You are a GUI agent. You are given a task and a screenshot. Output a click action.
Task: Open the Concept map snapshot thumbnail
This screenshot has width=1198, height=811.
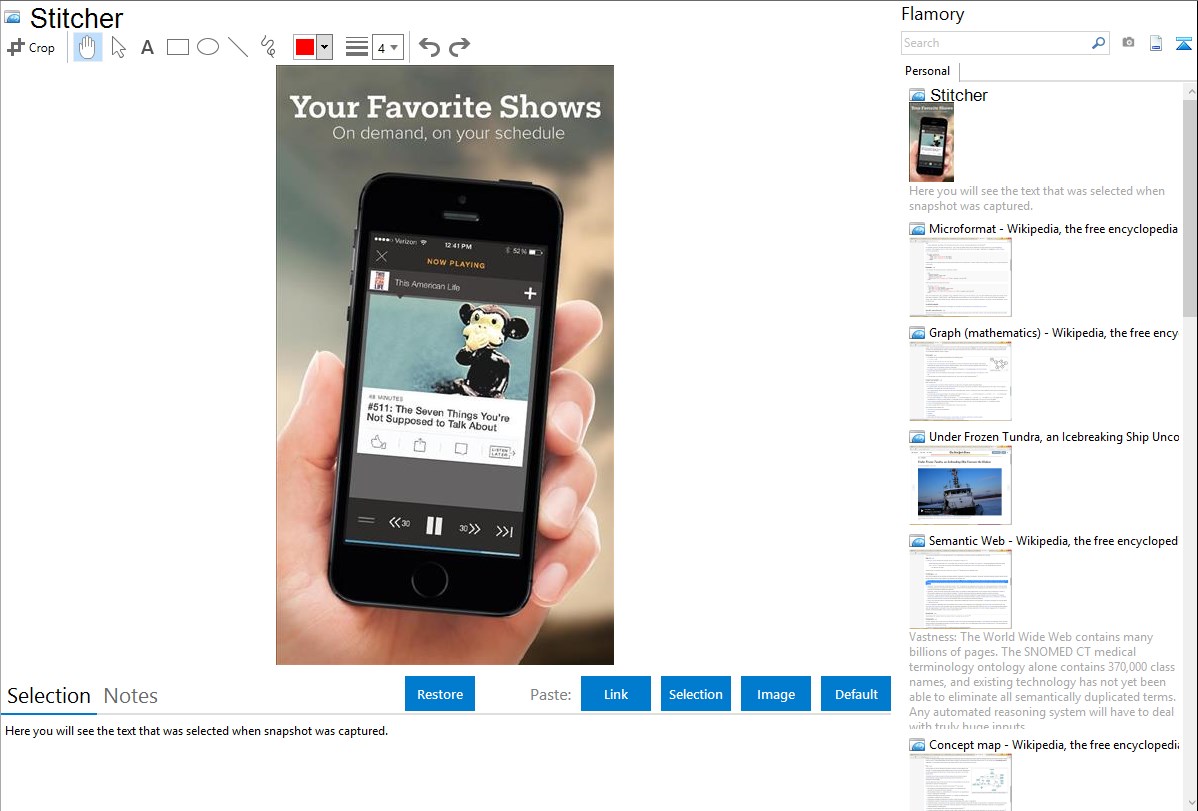click(960, 781)
